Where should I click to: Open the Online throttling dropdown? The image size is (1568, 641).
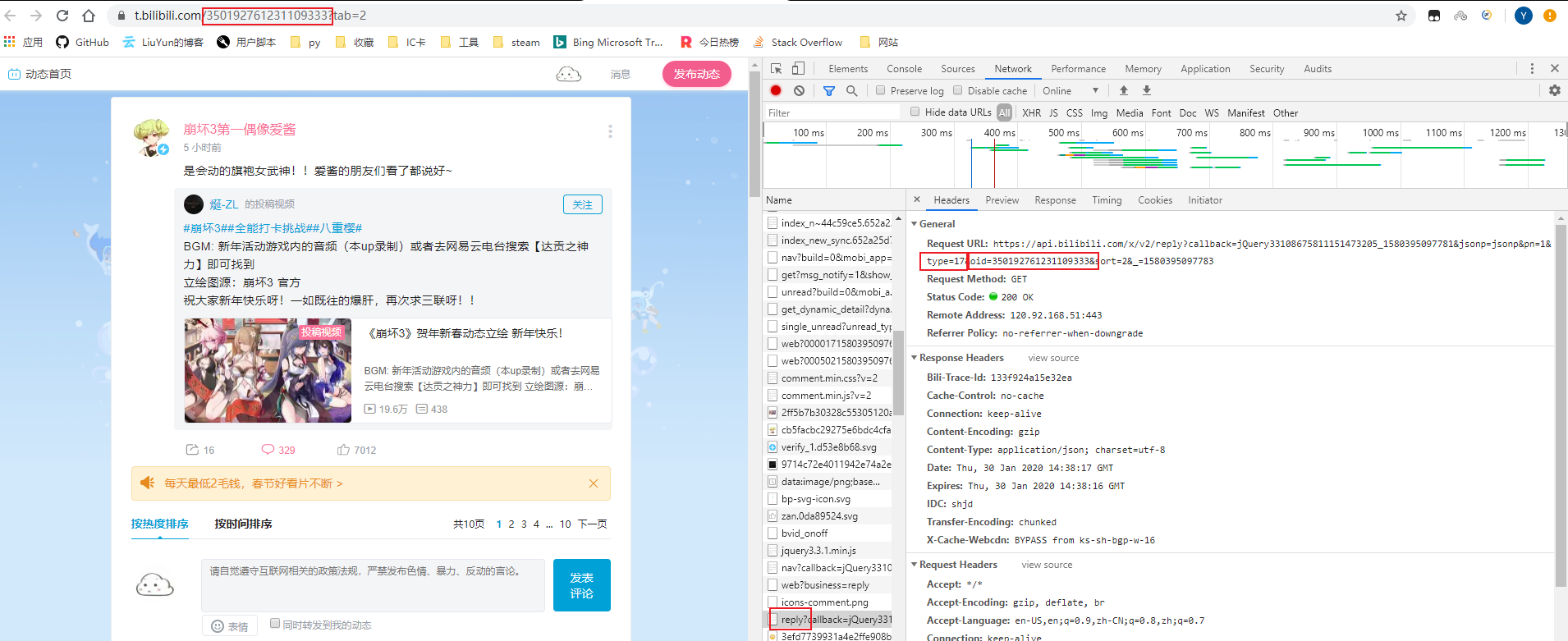coord(1071,90)
